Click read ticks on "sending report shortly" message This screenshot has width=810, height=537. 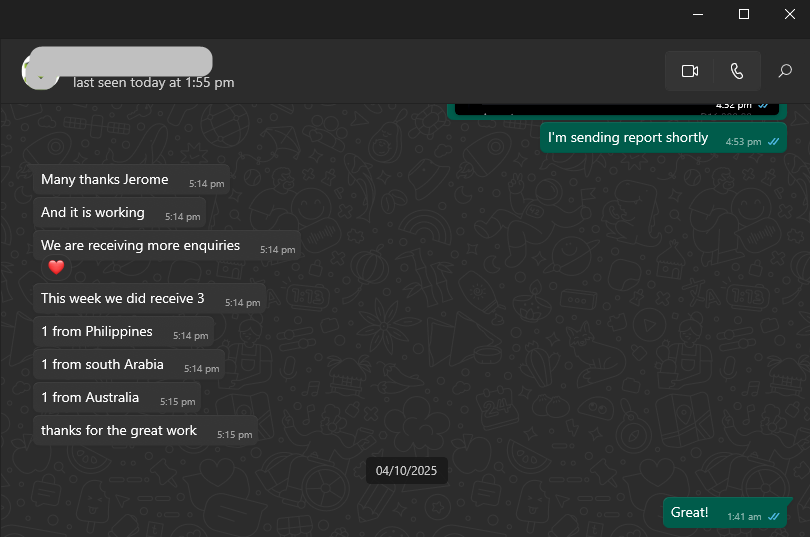(773, 141)
